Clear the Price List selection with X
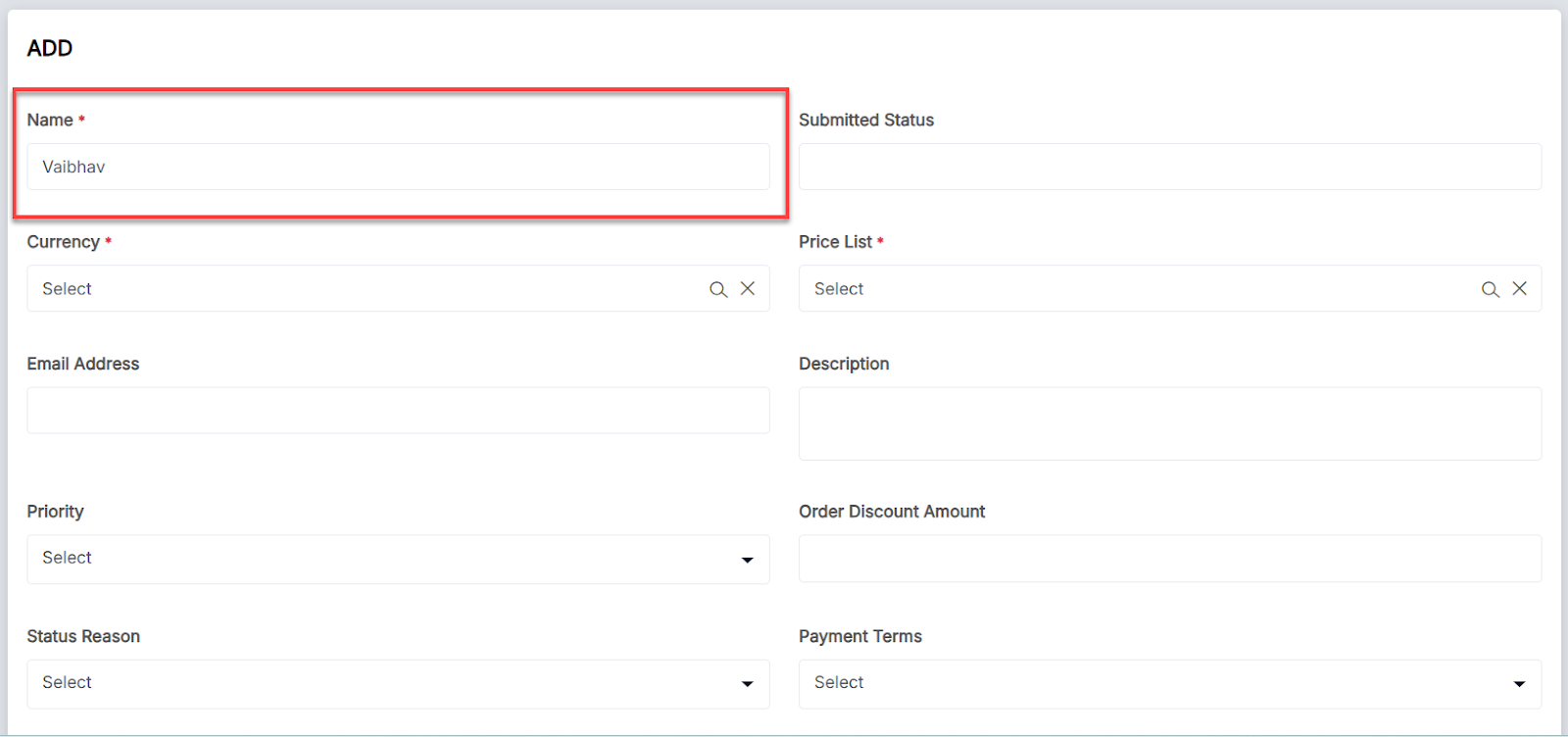 (x=1520, y=288)
